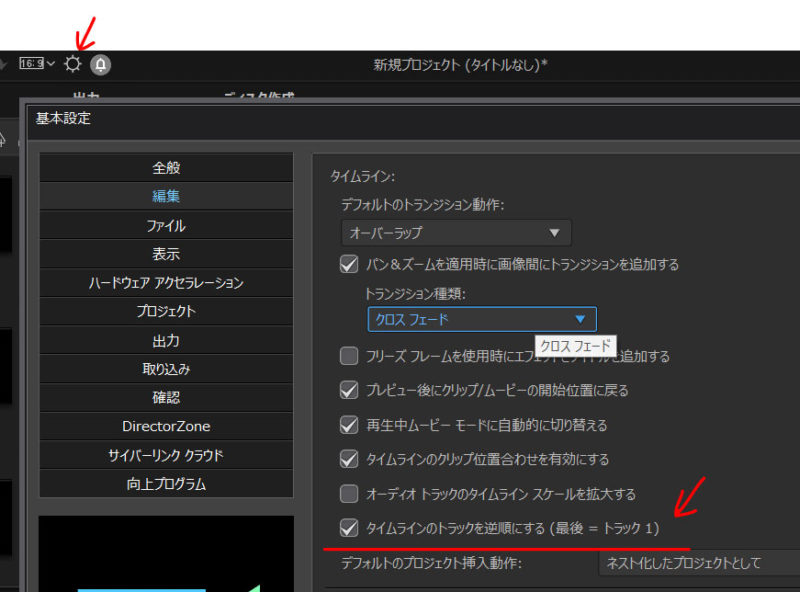Open the 表示 settings category
Viewport: 800px width, 592px height.
coord(166,254)
